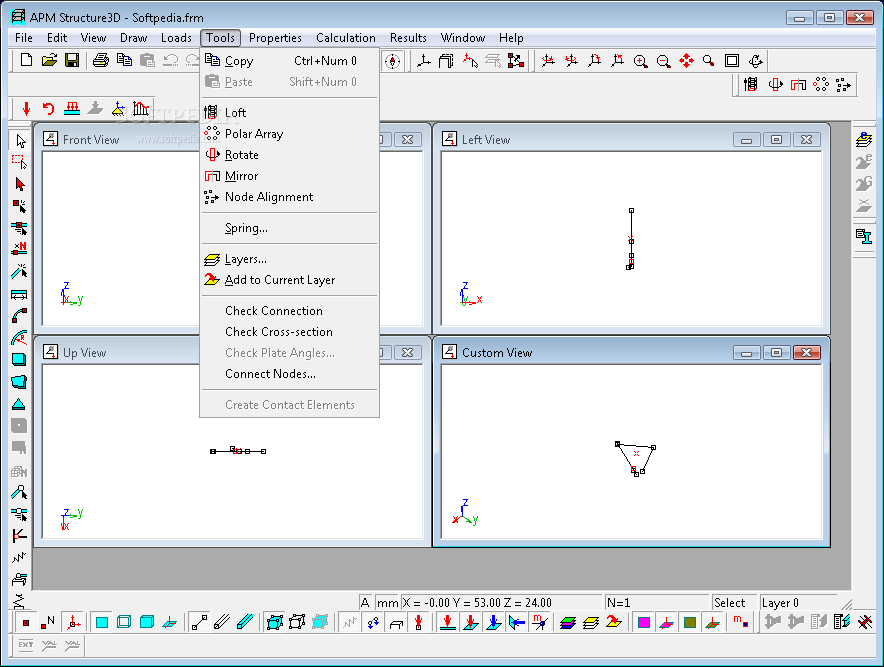Click the Front View title icon
The image size is (884, 667).
51,139
